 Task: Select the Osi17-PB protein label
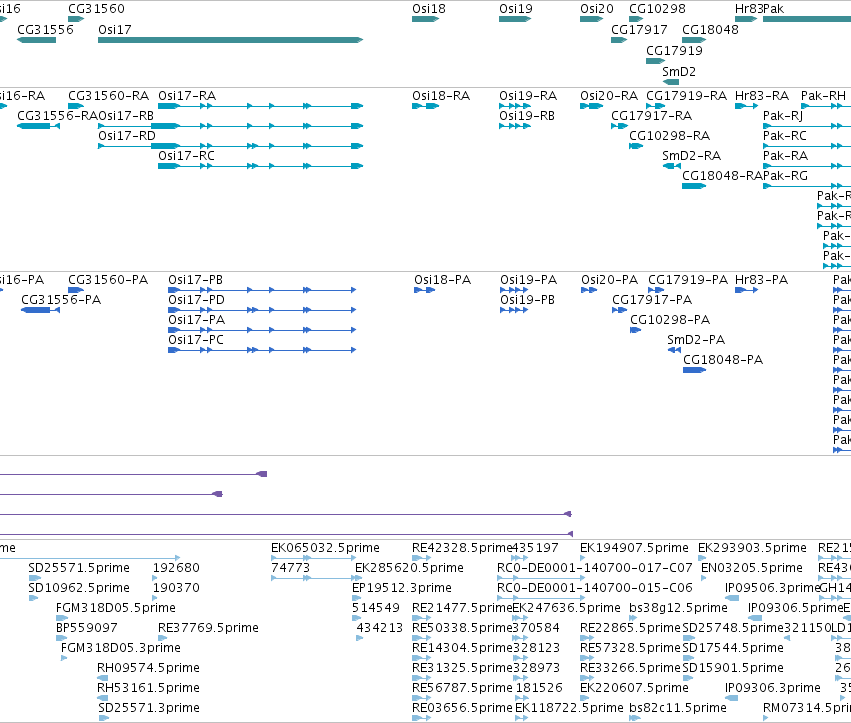pos(195,280)
